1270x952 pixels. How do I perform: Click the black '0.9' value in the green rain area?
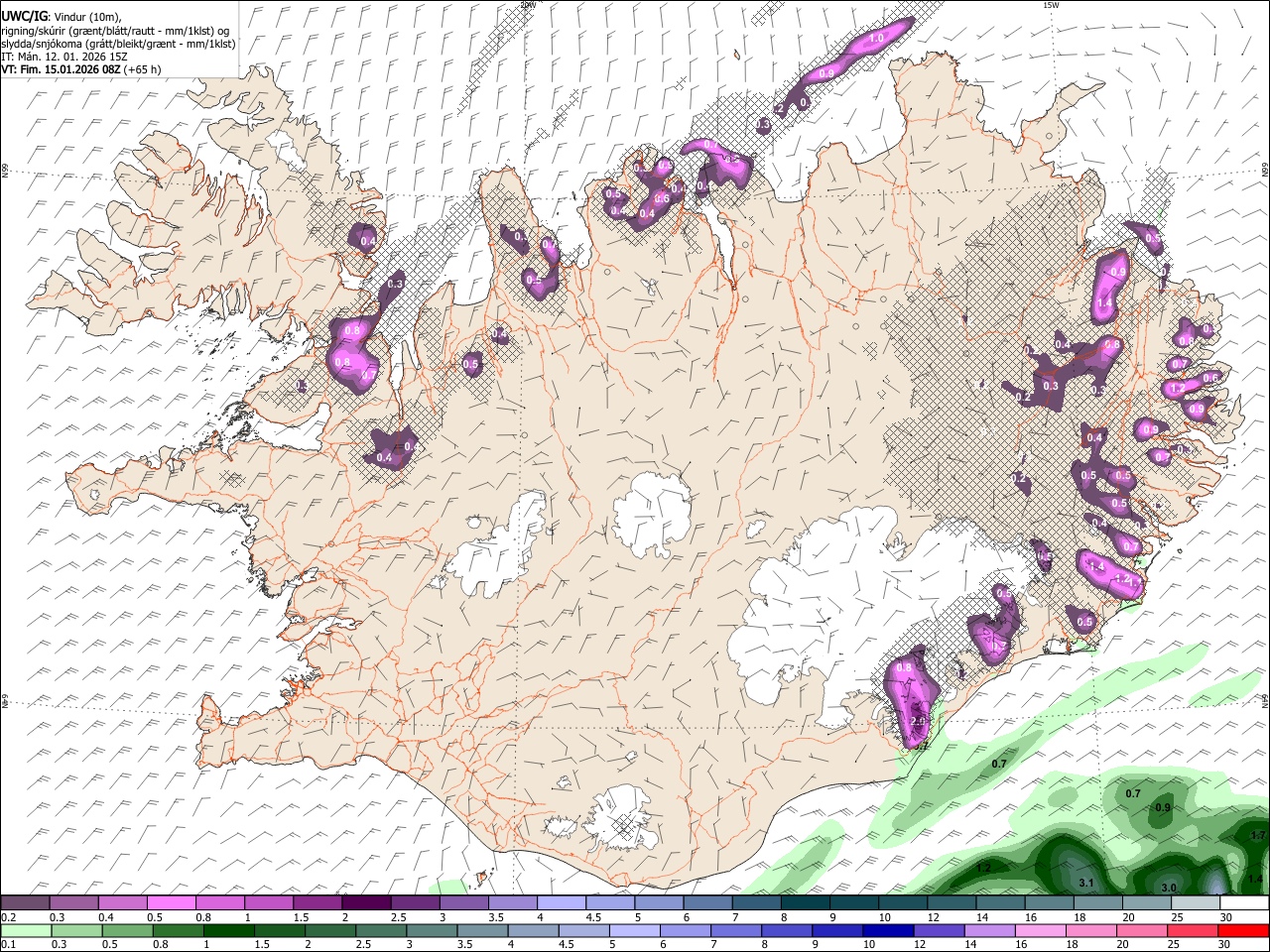(x=1163, y=808)
